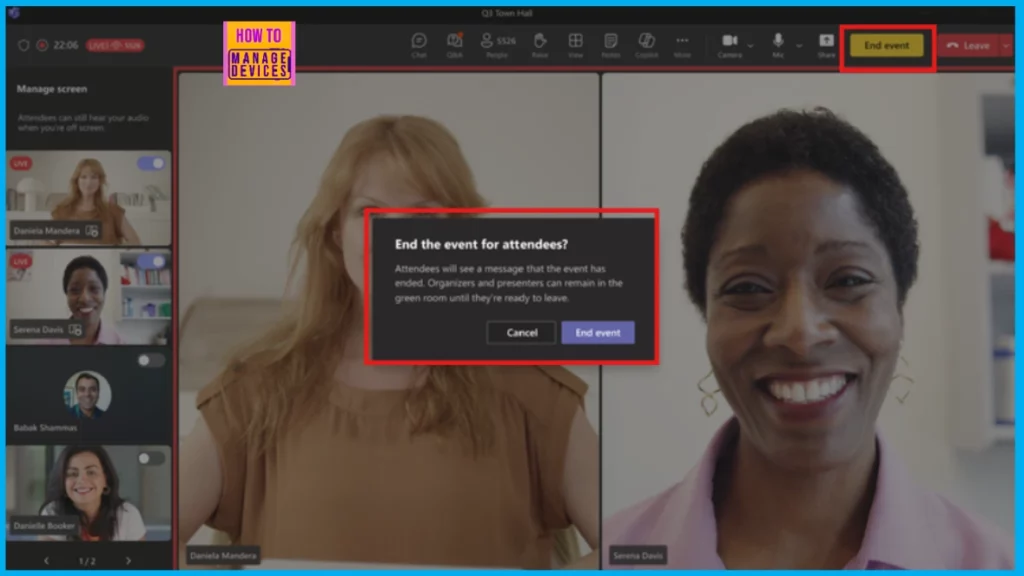Toggle the Camera icon
This screenshot has width=1024, height=576.
[x=729, y=40]
